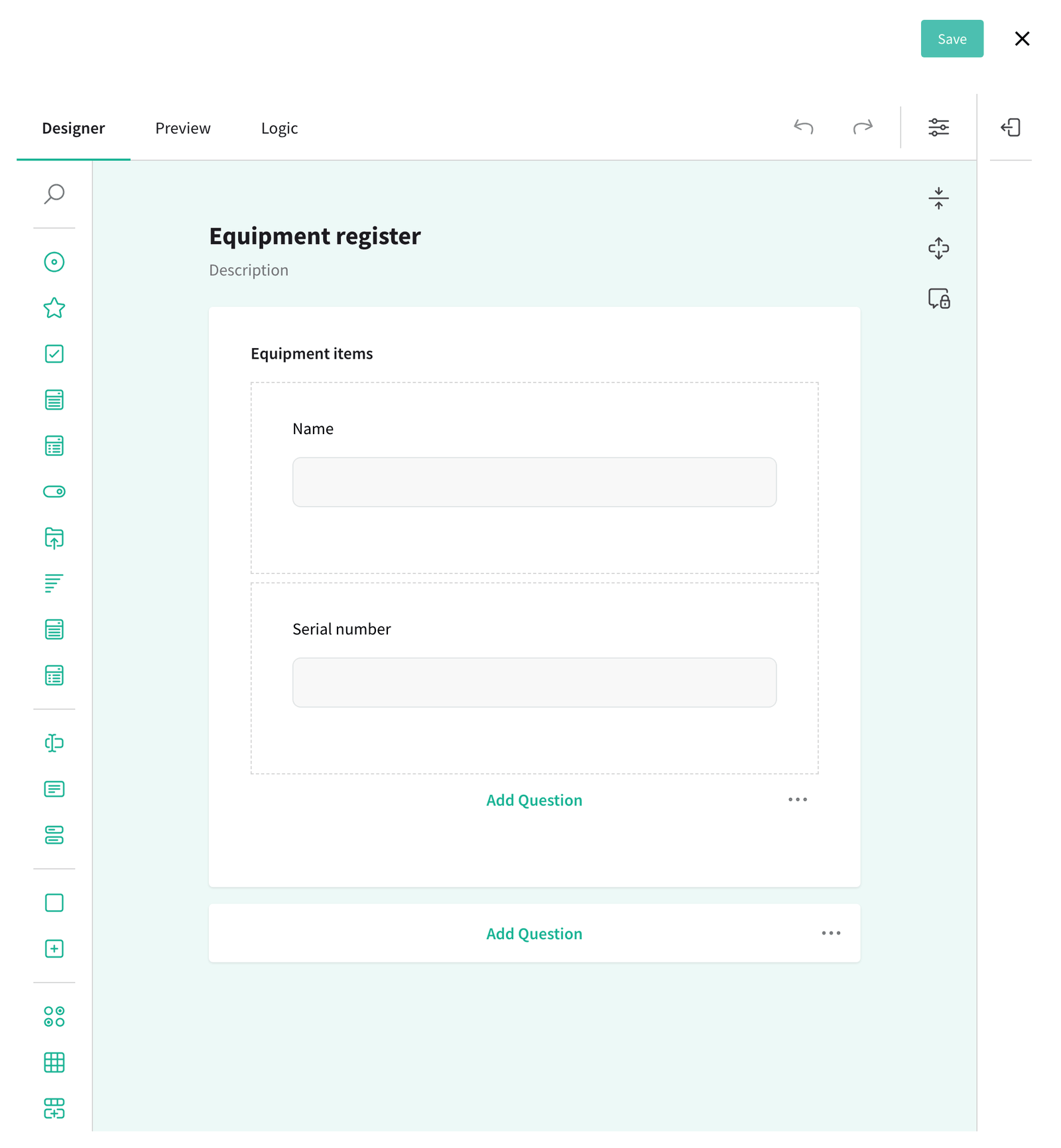This screenshot has width=1061, height=1148.
Task: Select the Name question title
Action: point(313,429)
